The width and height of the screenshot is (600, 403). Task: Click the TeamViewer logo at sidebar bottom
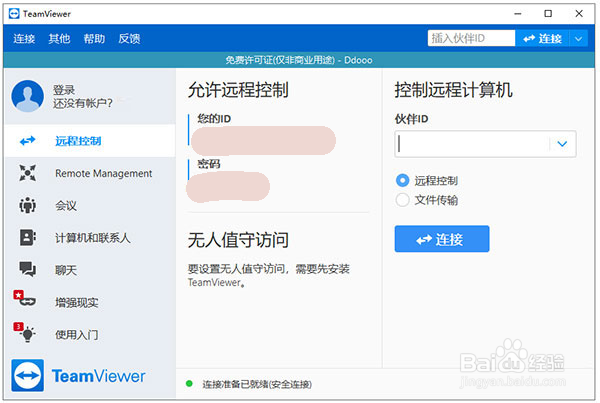click(x=78, y=375)
